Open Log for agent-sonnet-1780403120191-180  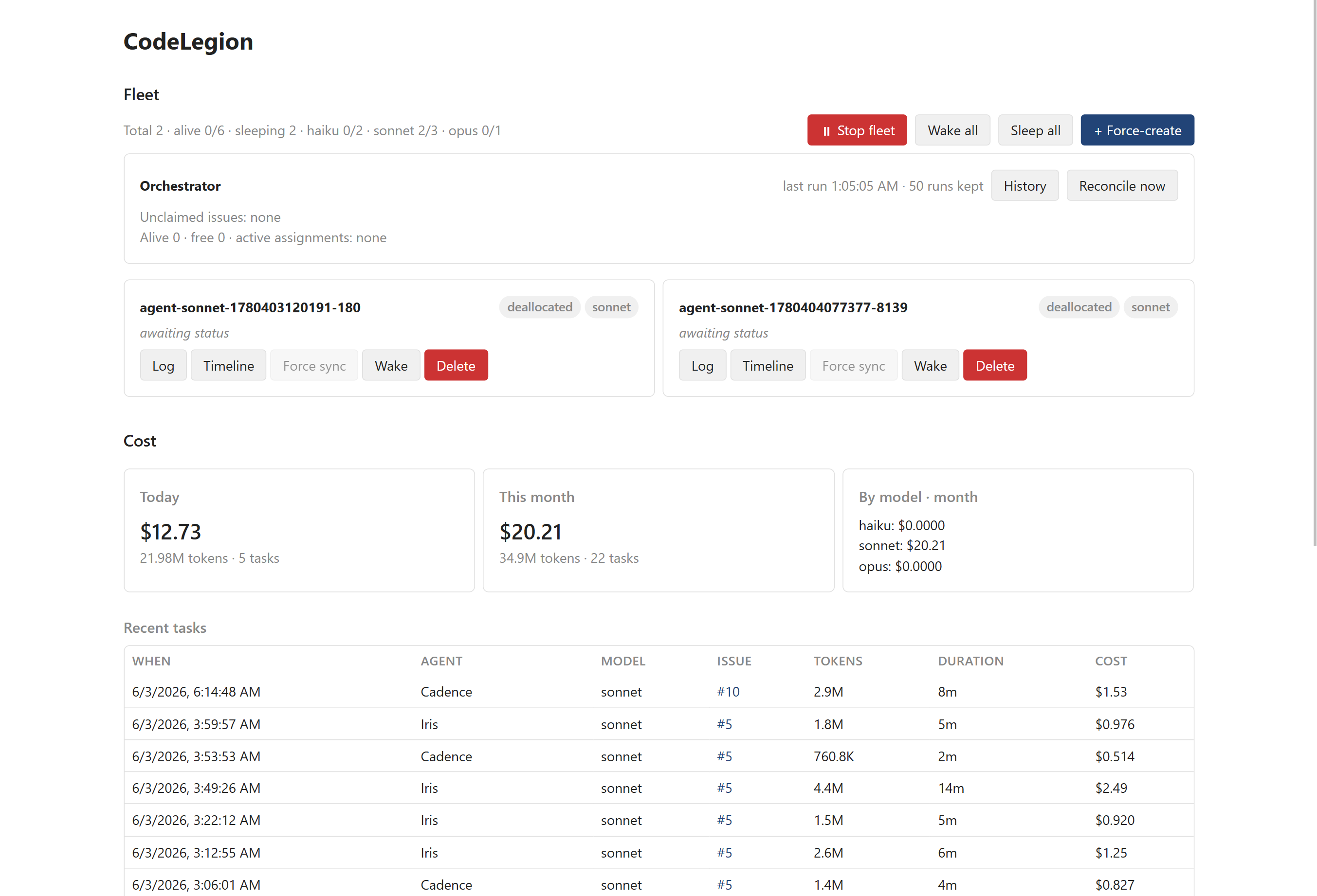(163, 365)
